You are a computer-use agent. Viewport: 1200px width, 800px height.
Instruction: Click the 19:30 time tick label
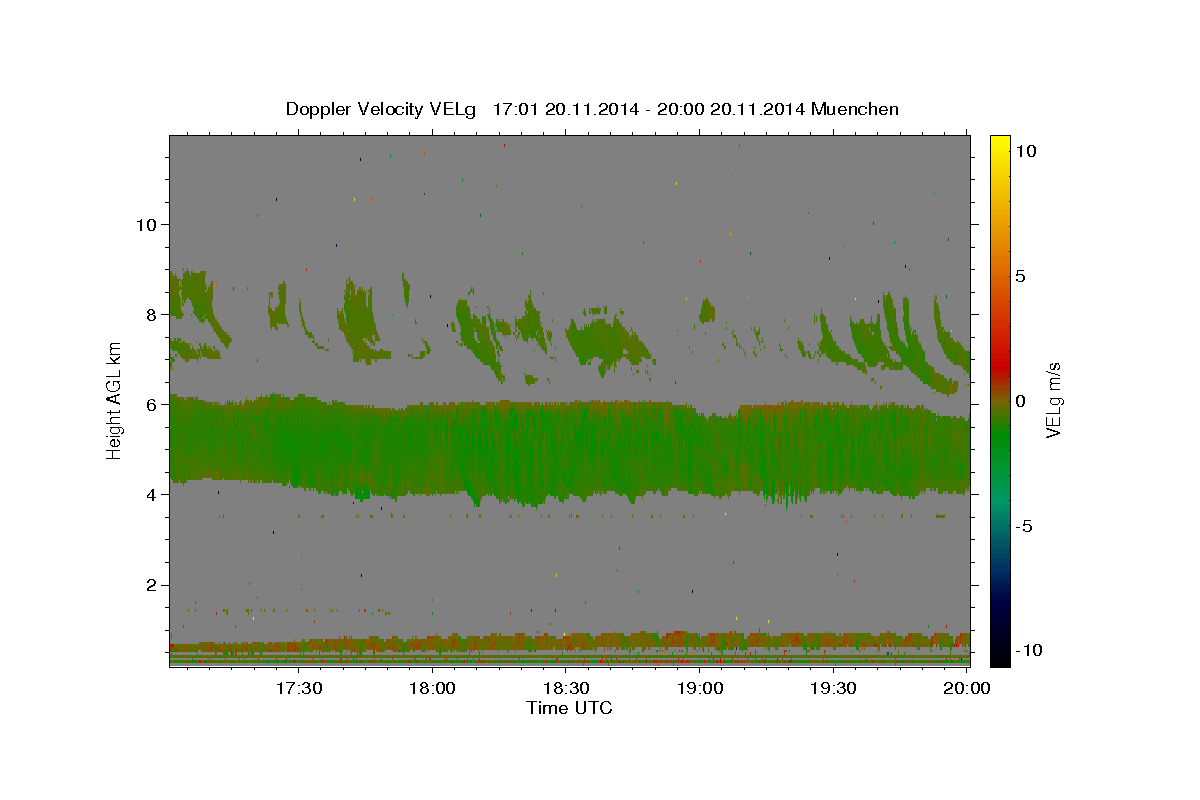pos(835,688)
